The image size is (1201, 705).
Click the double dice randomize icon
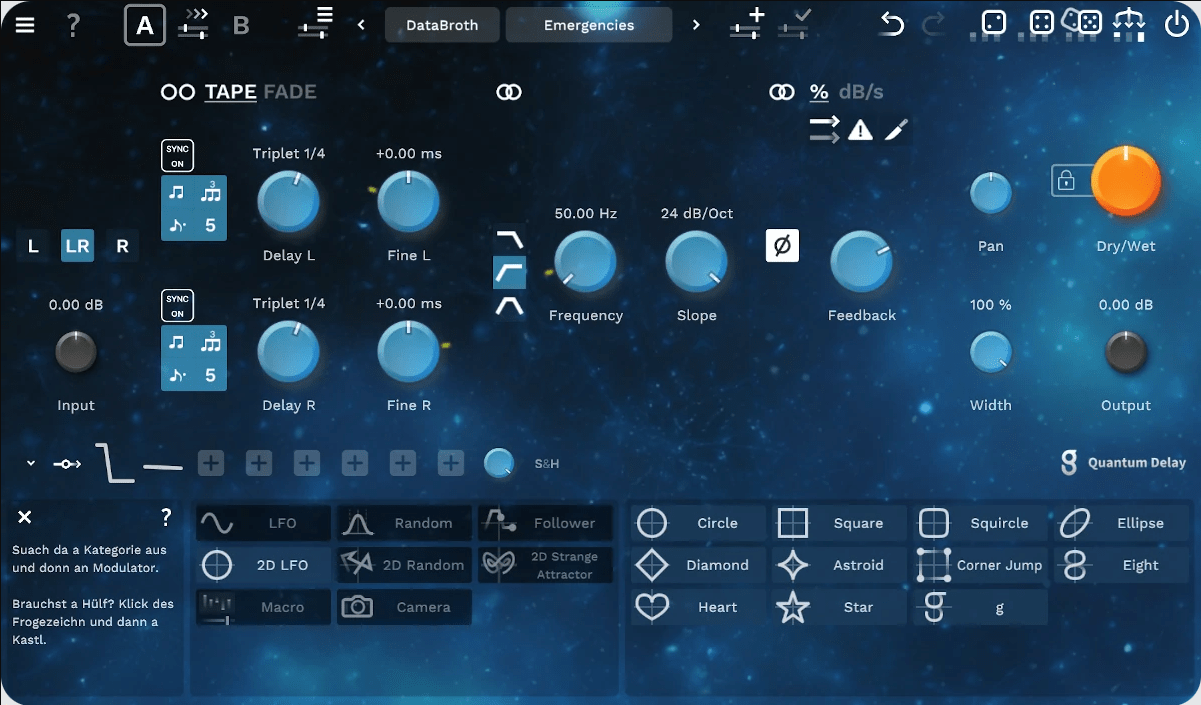pyautogui.click(x=1083, y=22)
